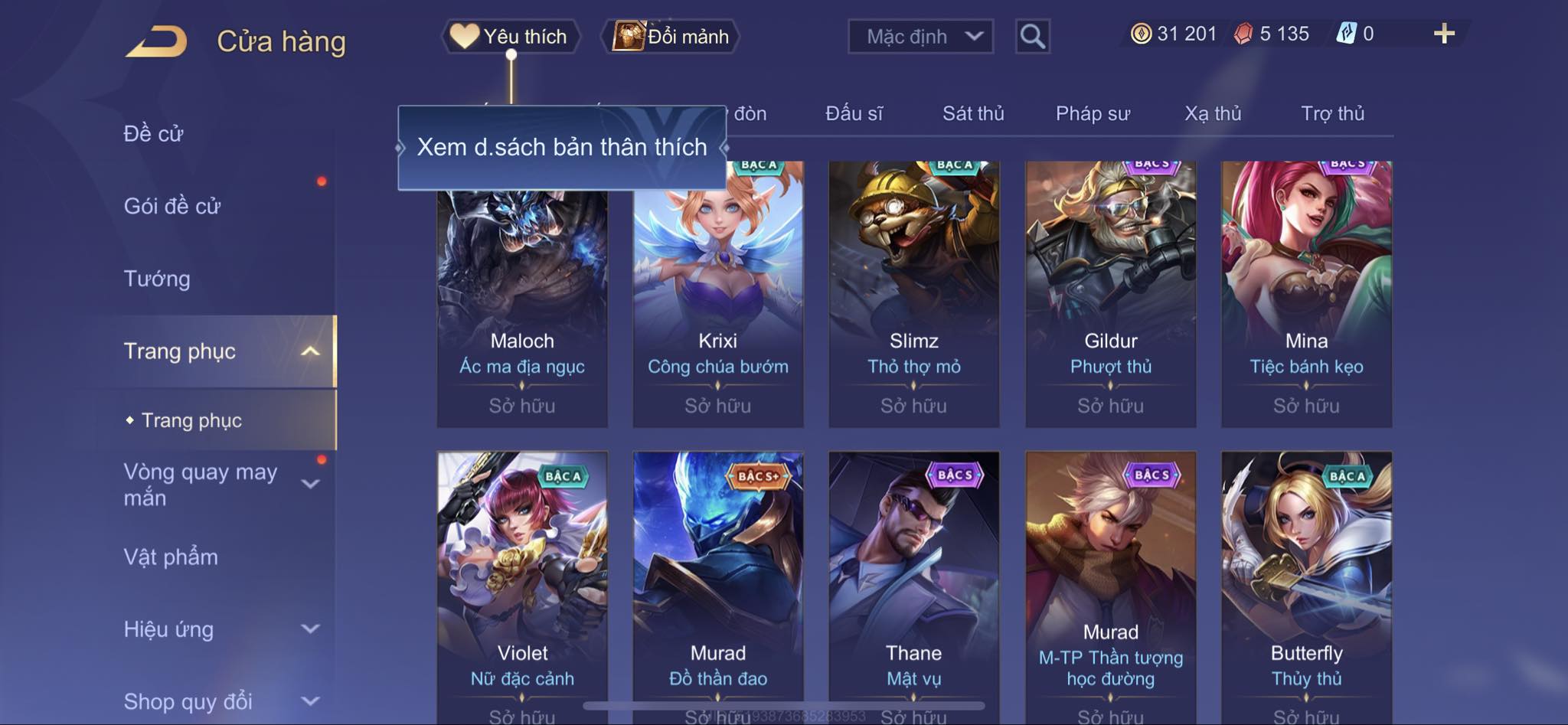Image resolution: width=1568 pixels, height=725 pixels.
Task: Open Yêu thích heart favorites button
Action: pos(511,36)
